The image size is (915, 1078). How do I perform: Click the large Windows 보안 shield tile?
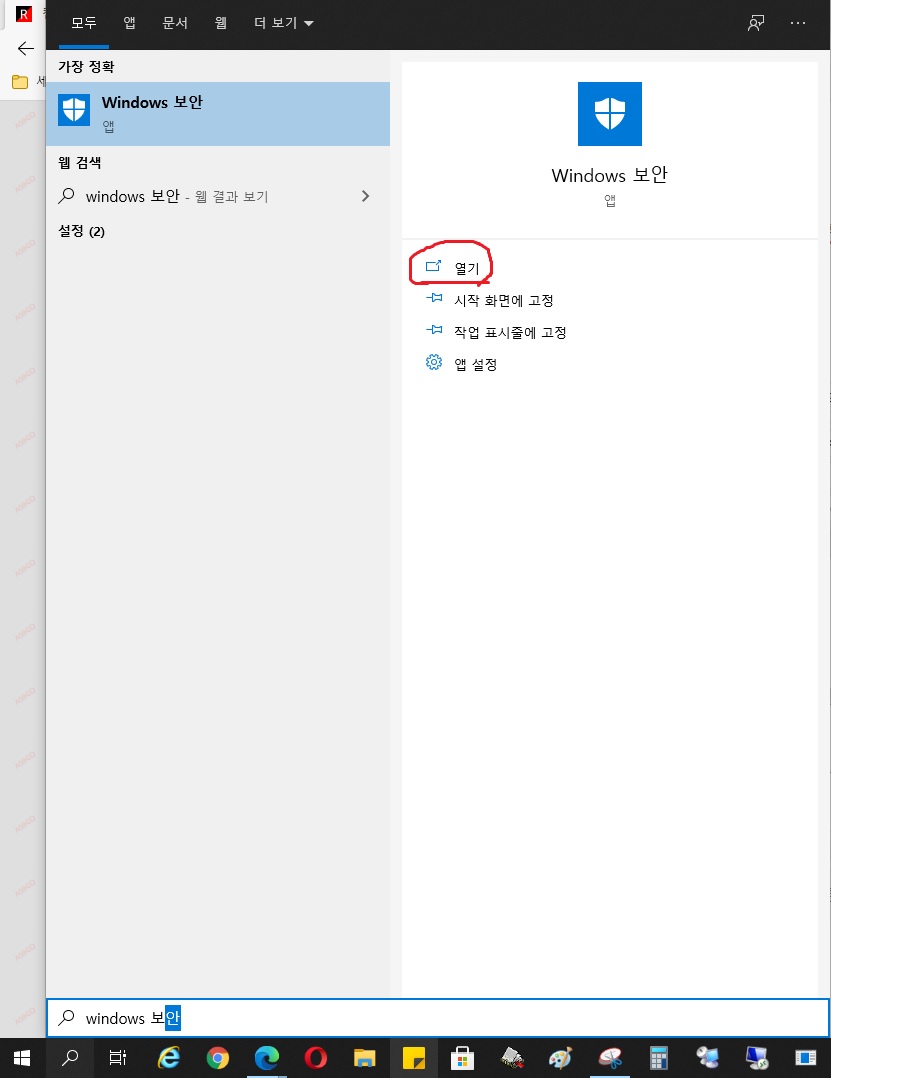pos(609,113)
